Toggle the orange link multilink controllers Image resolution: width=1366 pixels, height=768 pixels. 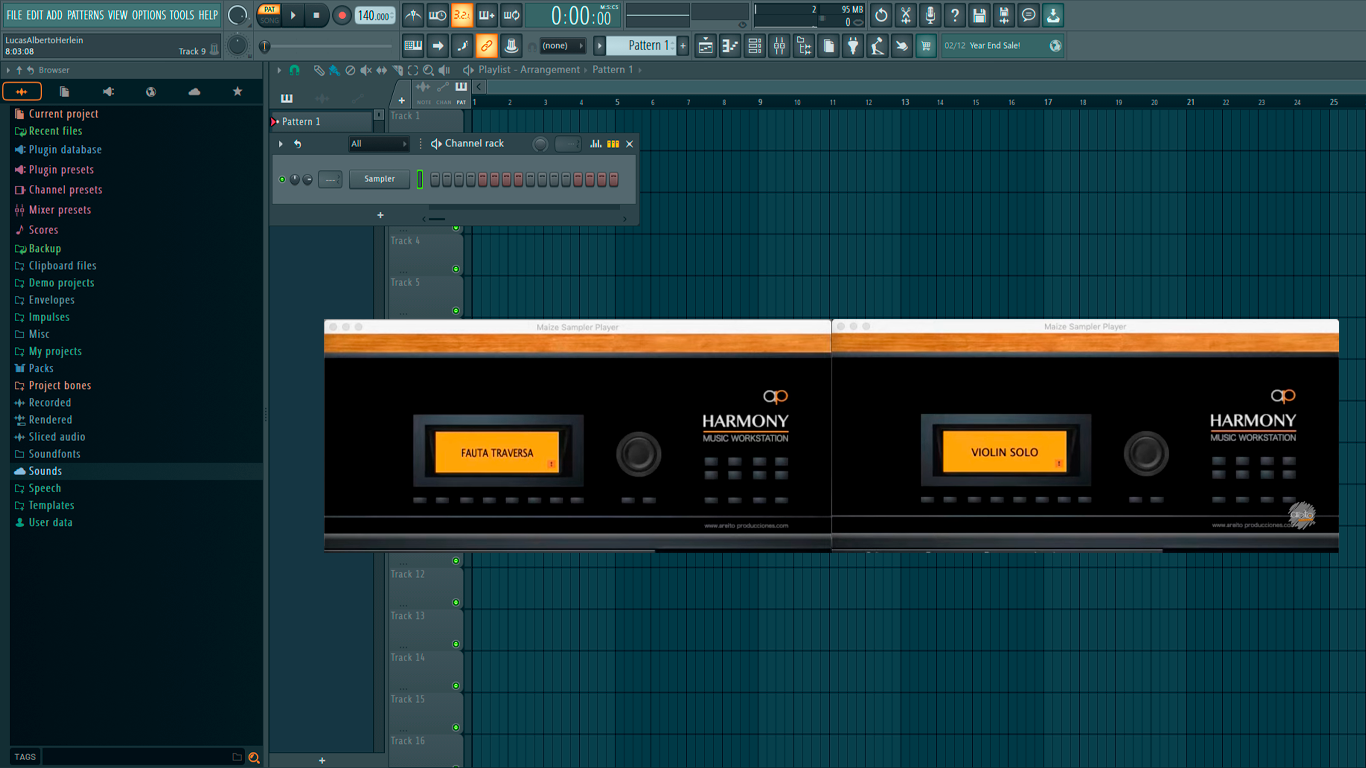tap(487, 45)
